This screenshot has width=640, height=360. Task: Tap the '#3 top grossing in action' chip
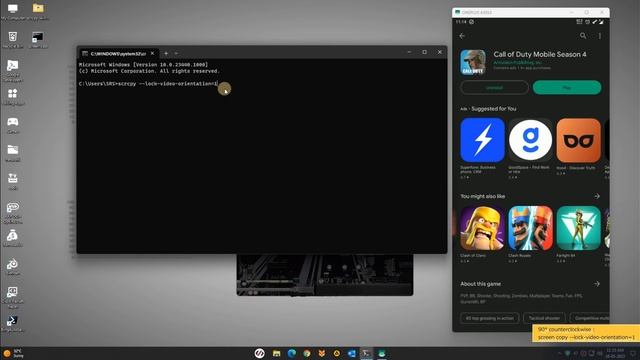pos(489,318)
